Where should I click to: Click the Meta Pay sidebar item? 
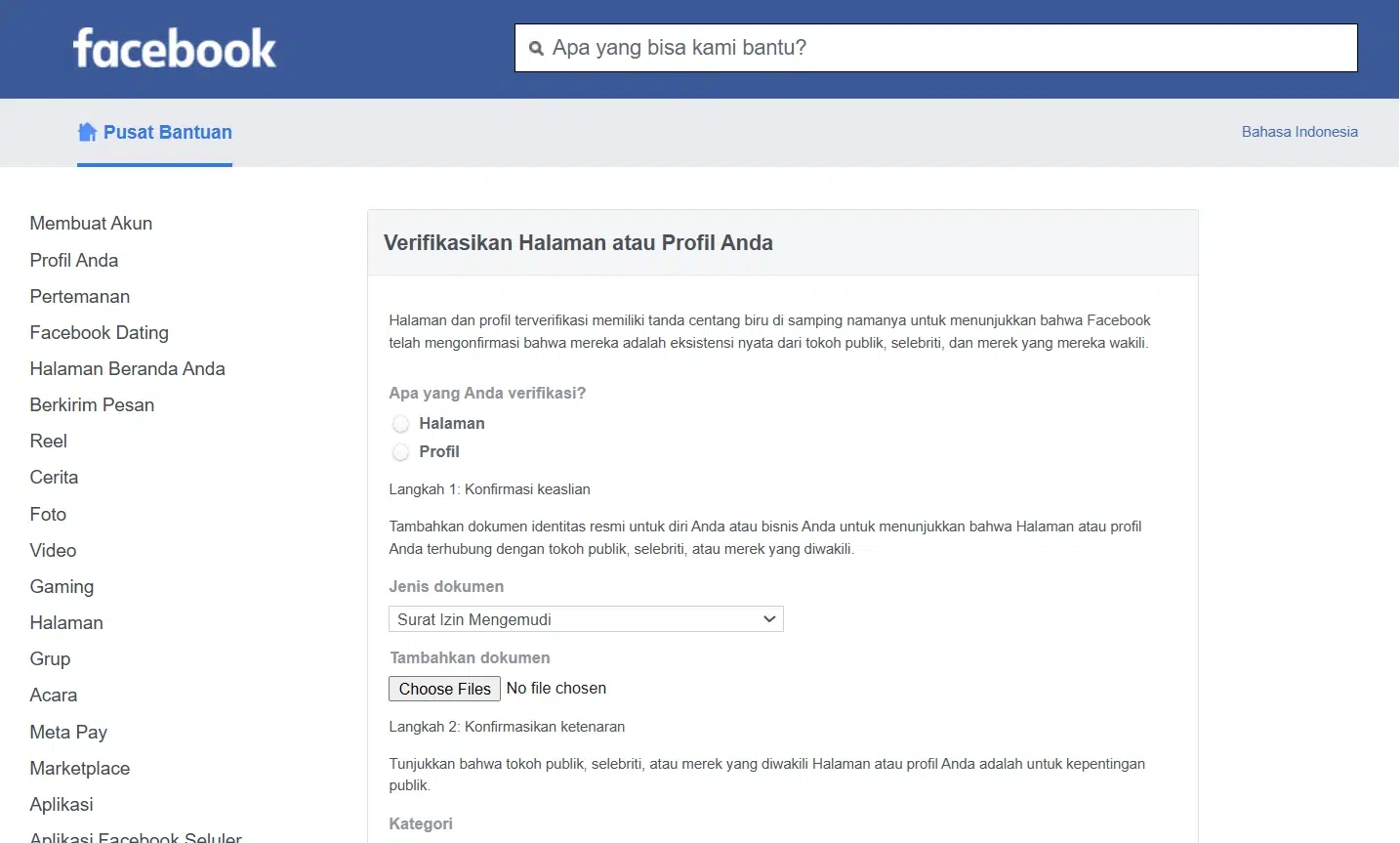pyautogui.click(x=67, y=732)
